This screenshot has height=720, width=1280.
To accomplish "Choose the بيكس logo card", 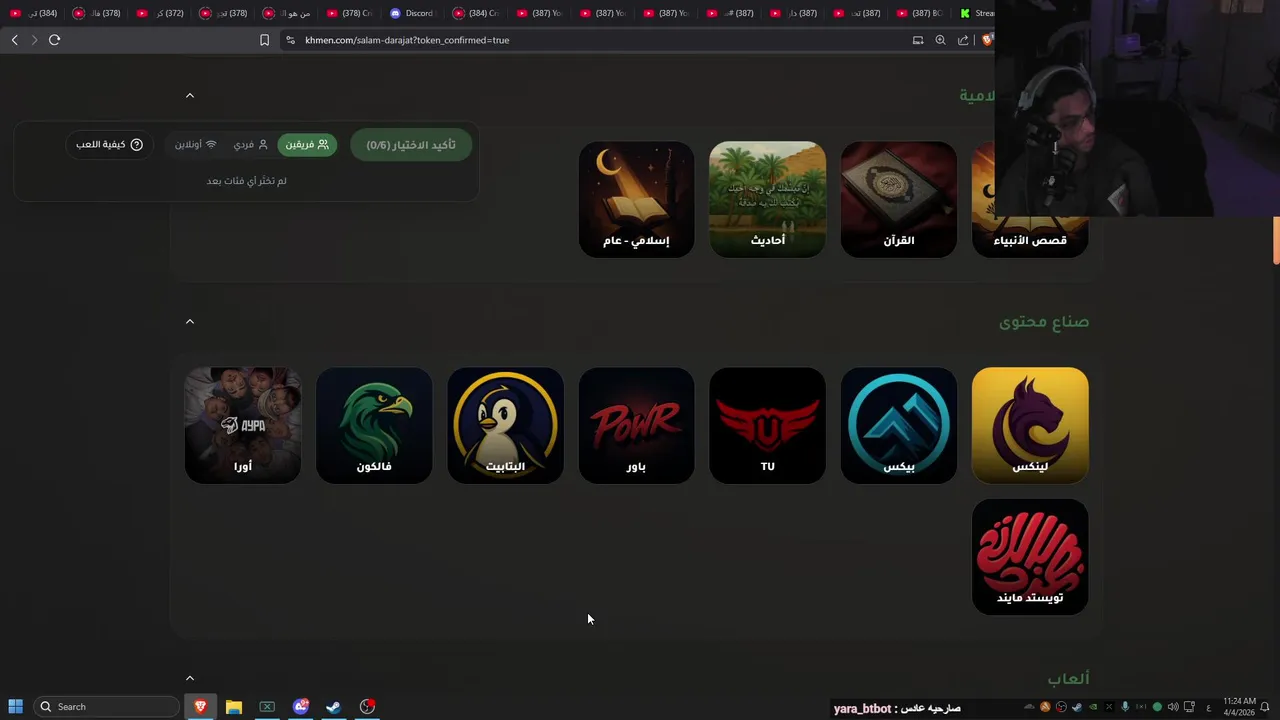I will click(898, 425).
